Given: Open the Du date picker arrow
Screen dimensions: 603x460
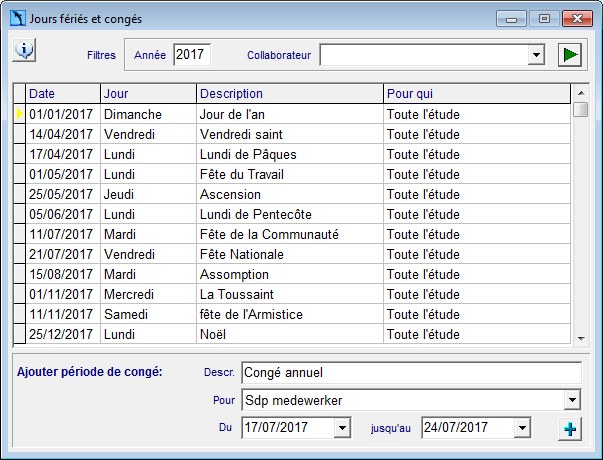Looking at the screenshot, I should point(342,428).
